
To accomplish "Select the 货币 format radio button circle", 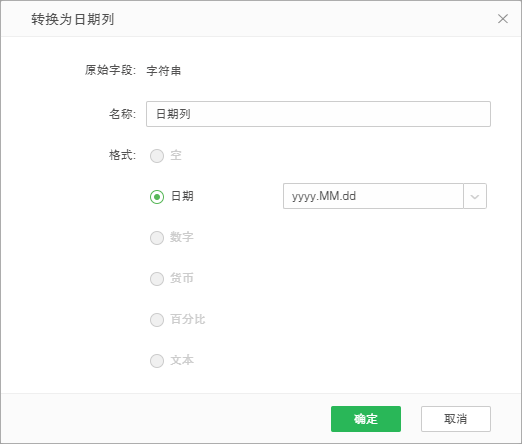I will pos(157,279).
